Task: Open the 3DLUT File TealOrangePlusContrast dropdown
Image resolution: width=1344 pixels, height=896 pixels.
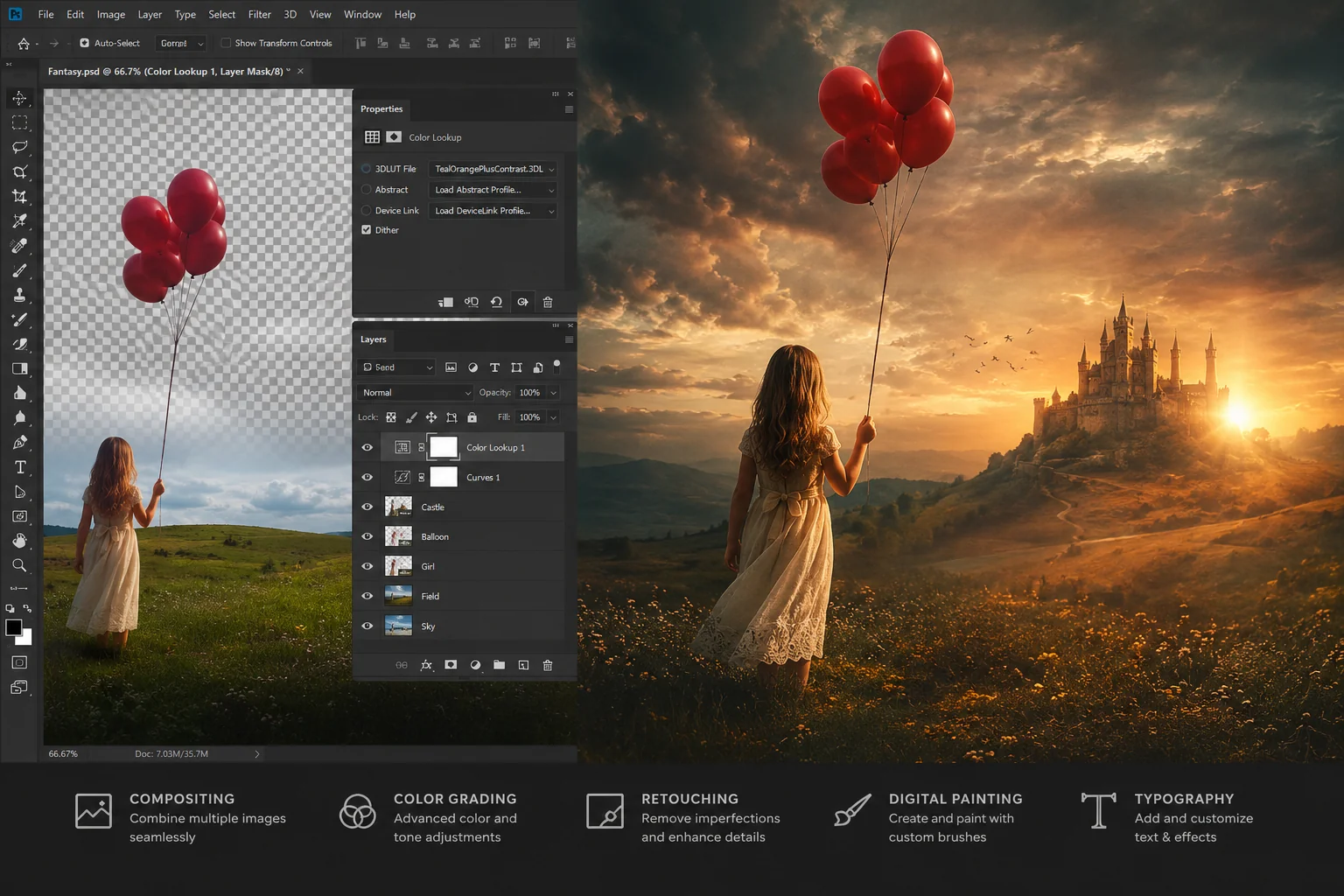Action: (x=493, y=169)
